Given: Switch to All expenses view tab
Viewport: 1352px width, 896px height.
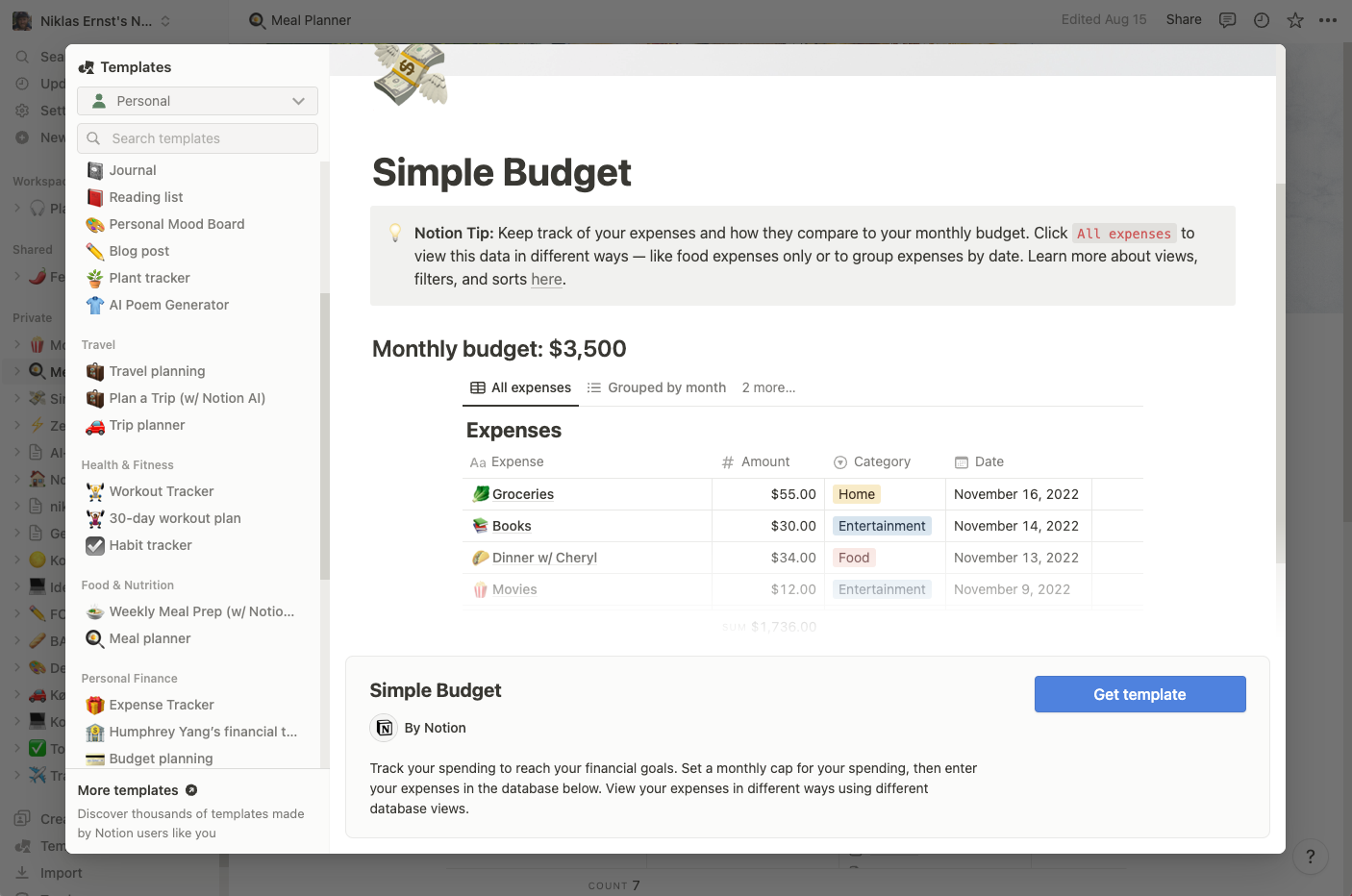Looking at the screenshot, I should click(520, 387).
